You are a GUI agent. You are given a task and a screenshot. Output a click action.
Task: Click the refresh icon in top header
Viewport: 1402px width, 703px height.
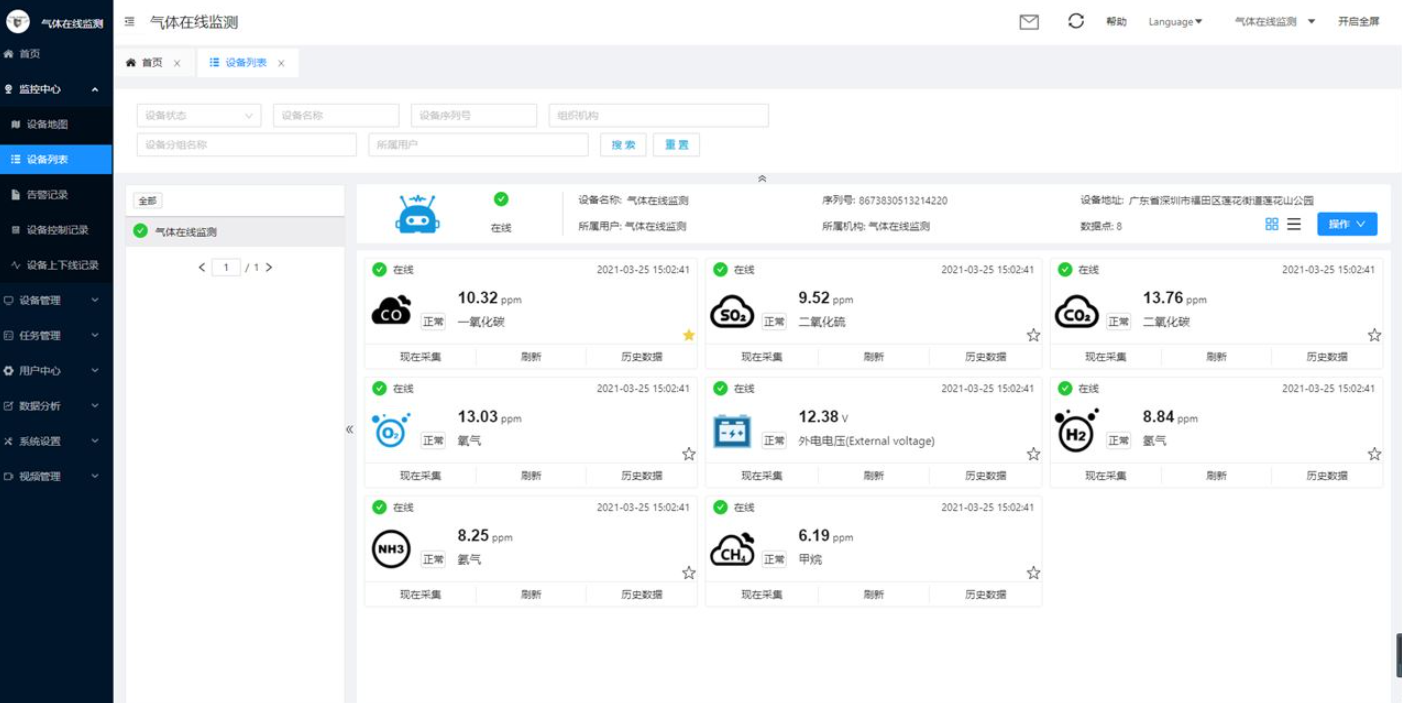click(1076, 21)
